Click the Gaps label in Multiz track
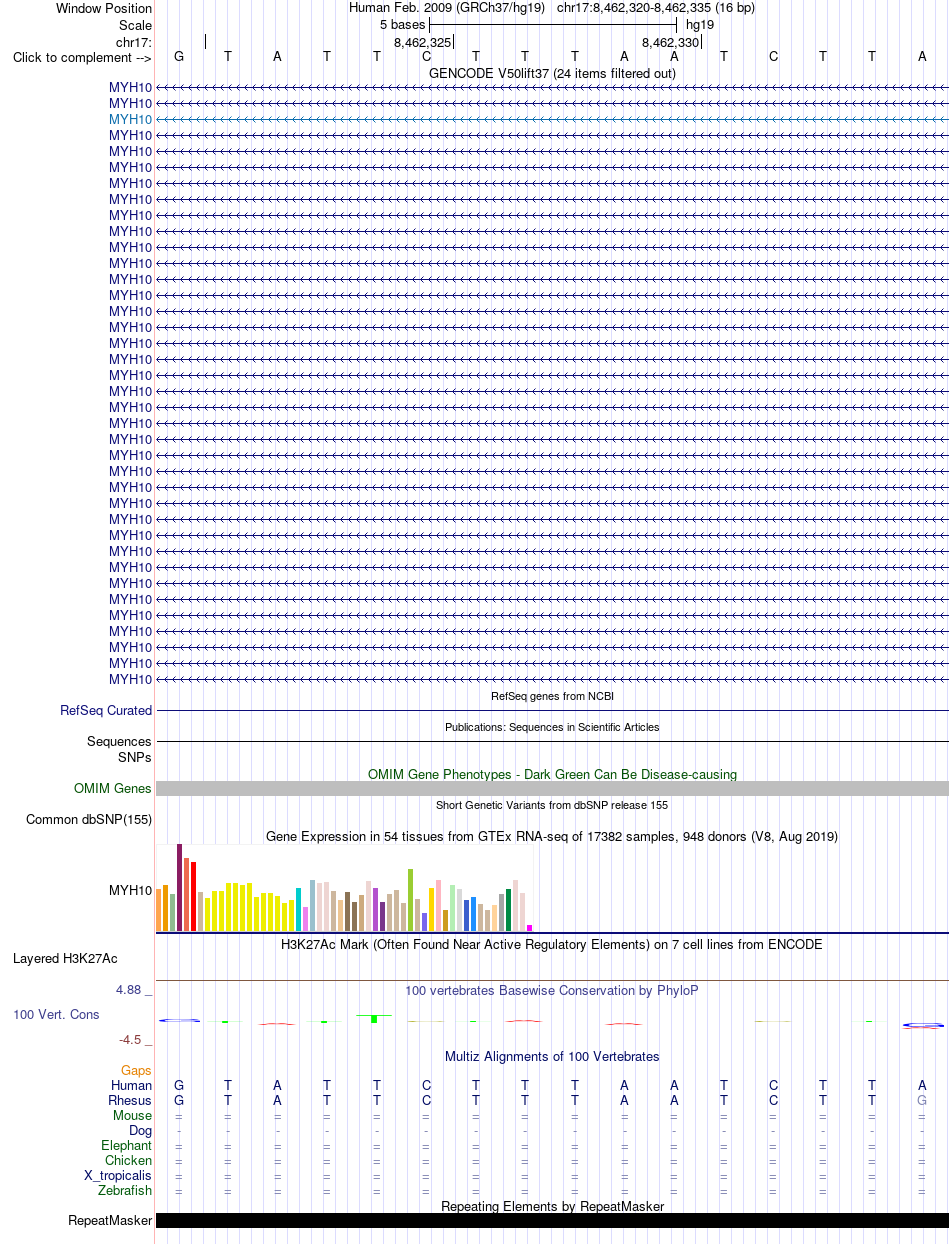The image size is (950, 1244). (137, 1070)
